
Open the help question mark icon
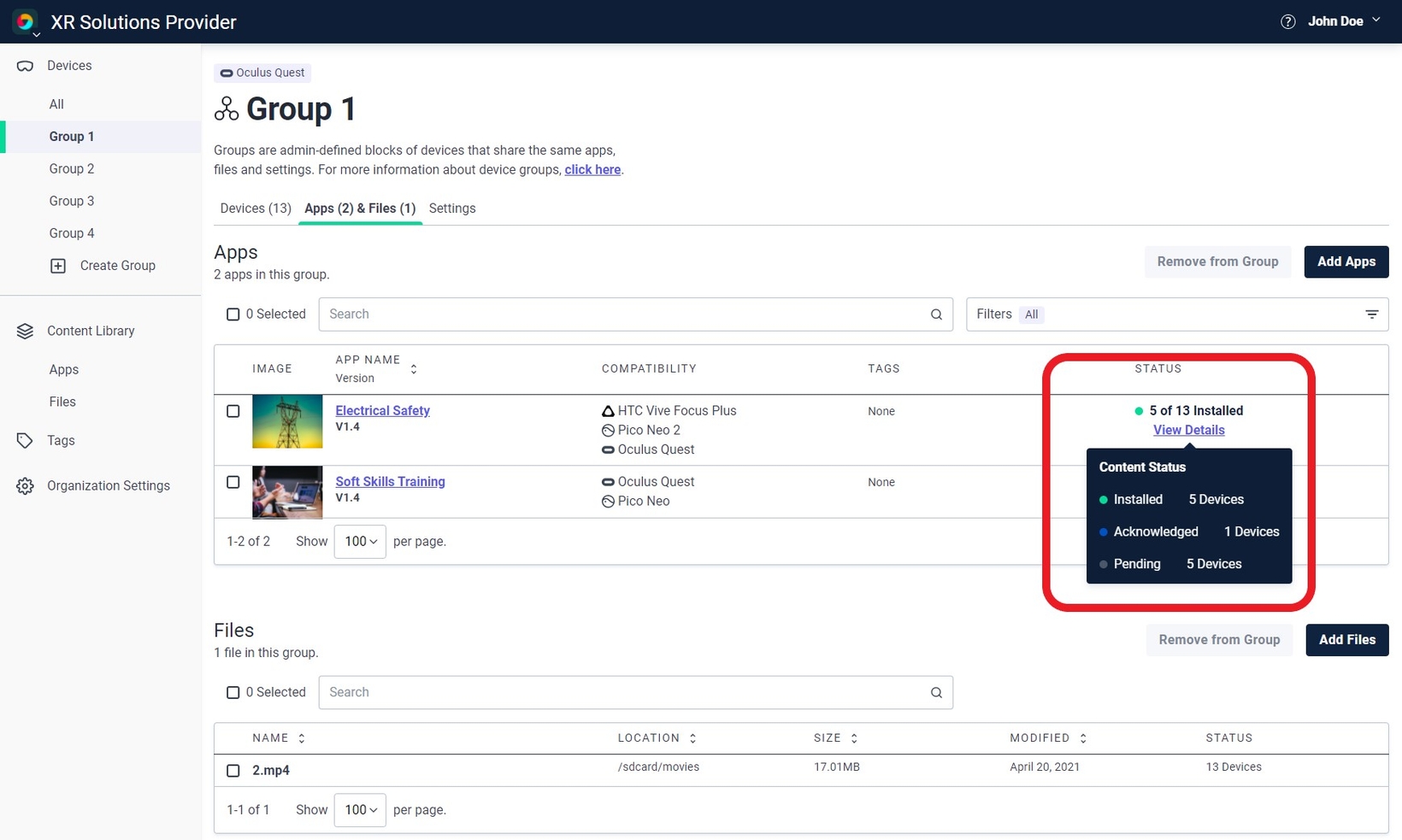[1287, 21]
